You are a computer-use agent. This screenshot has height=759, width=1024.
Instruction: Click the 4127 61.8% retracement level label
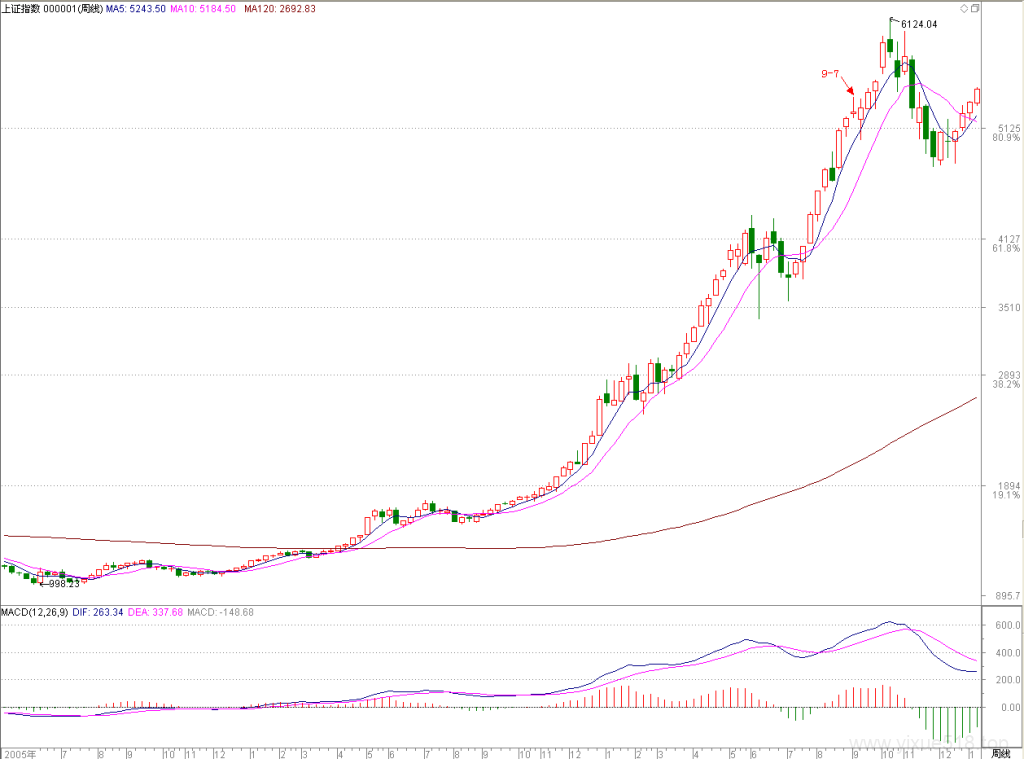[x=1006, y=244]
